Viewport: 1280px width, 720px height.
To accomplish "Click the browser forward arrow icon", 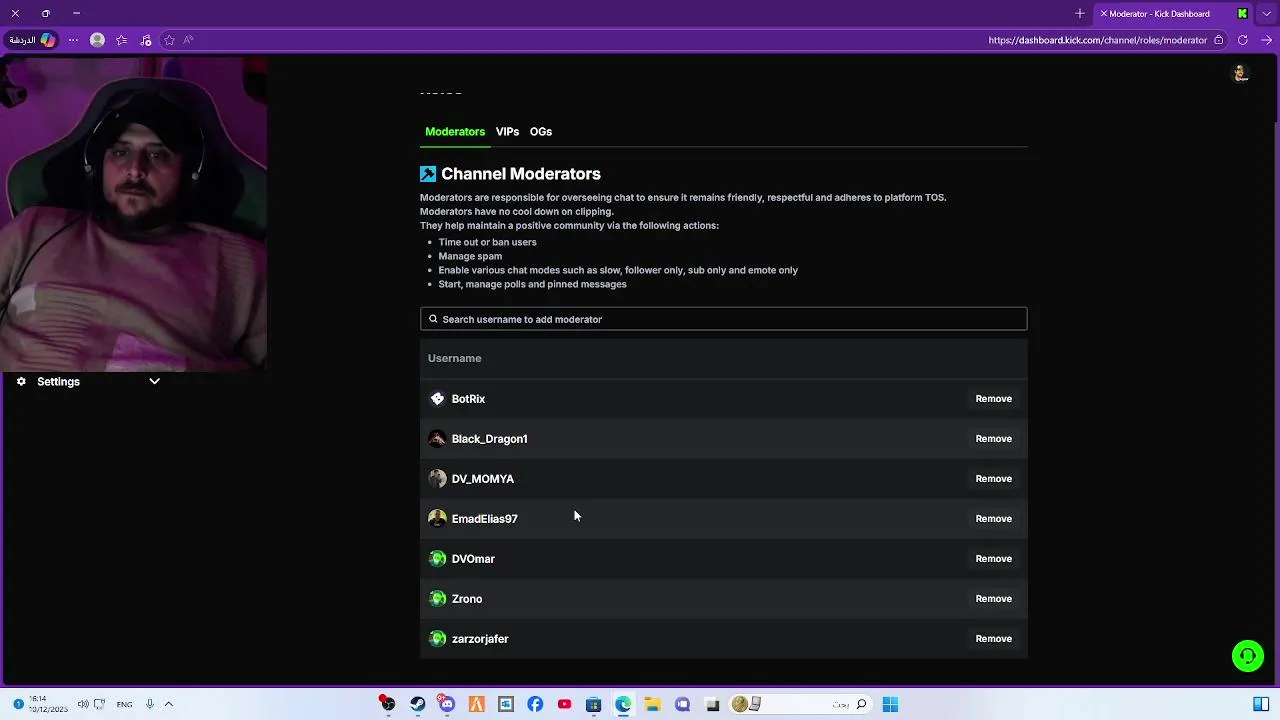I will [1266, 40].
